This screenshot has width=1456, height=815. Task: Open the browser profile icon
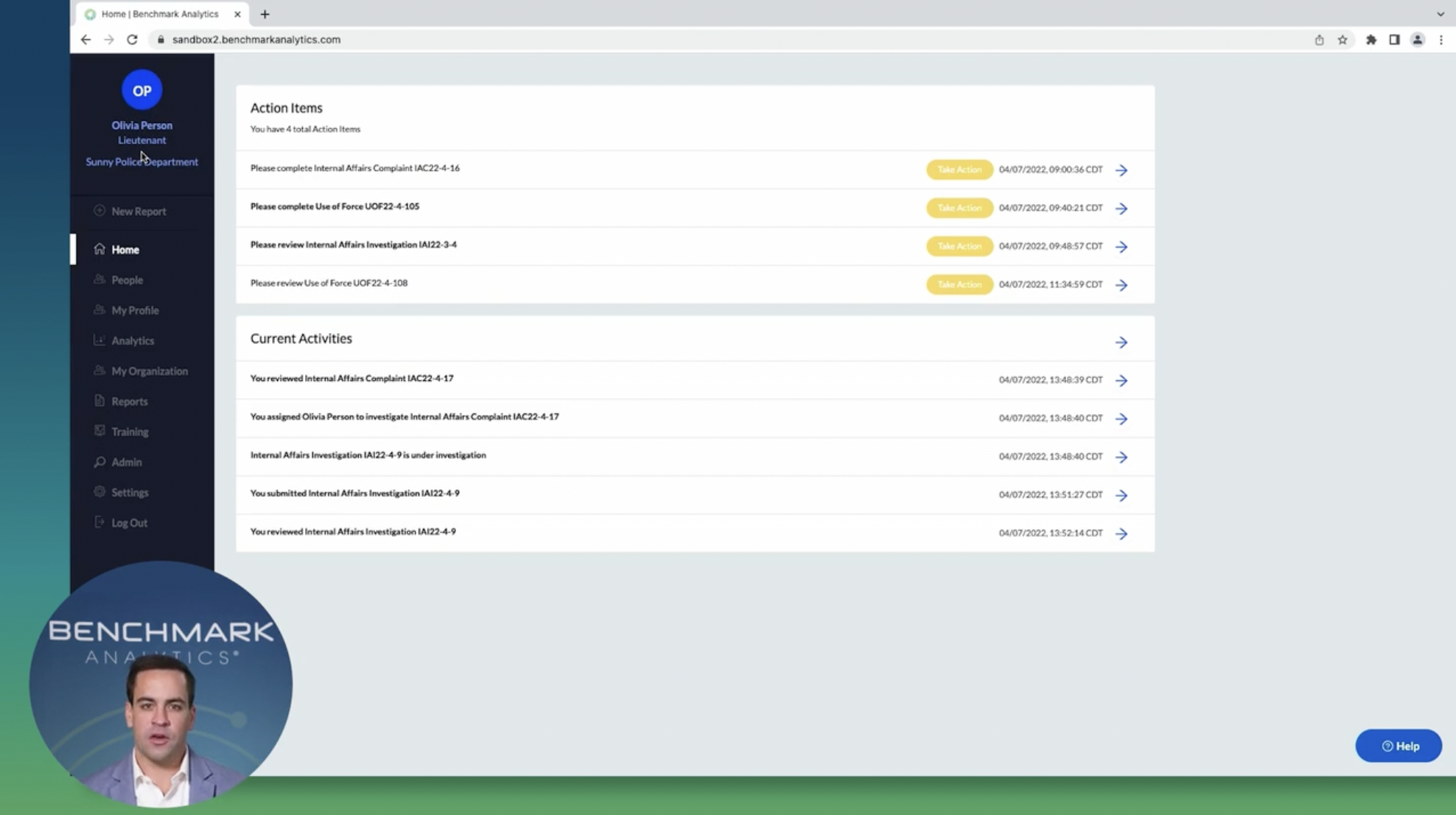click(x=1418, y=40)
